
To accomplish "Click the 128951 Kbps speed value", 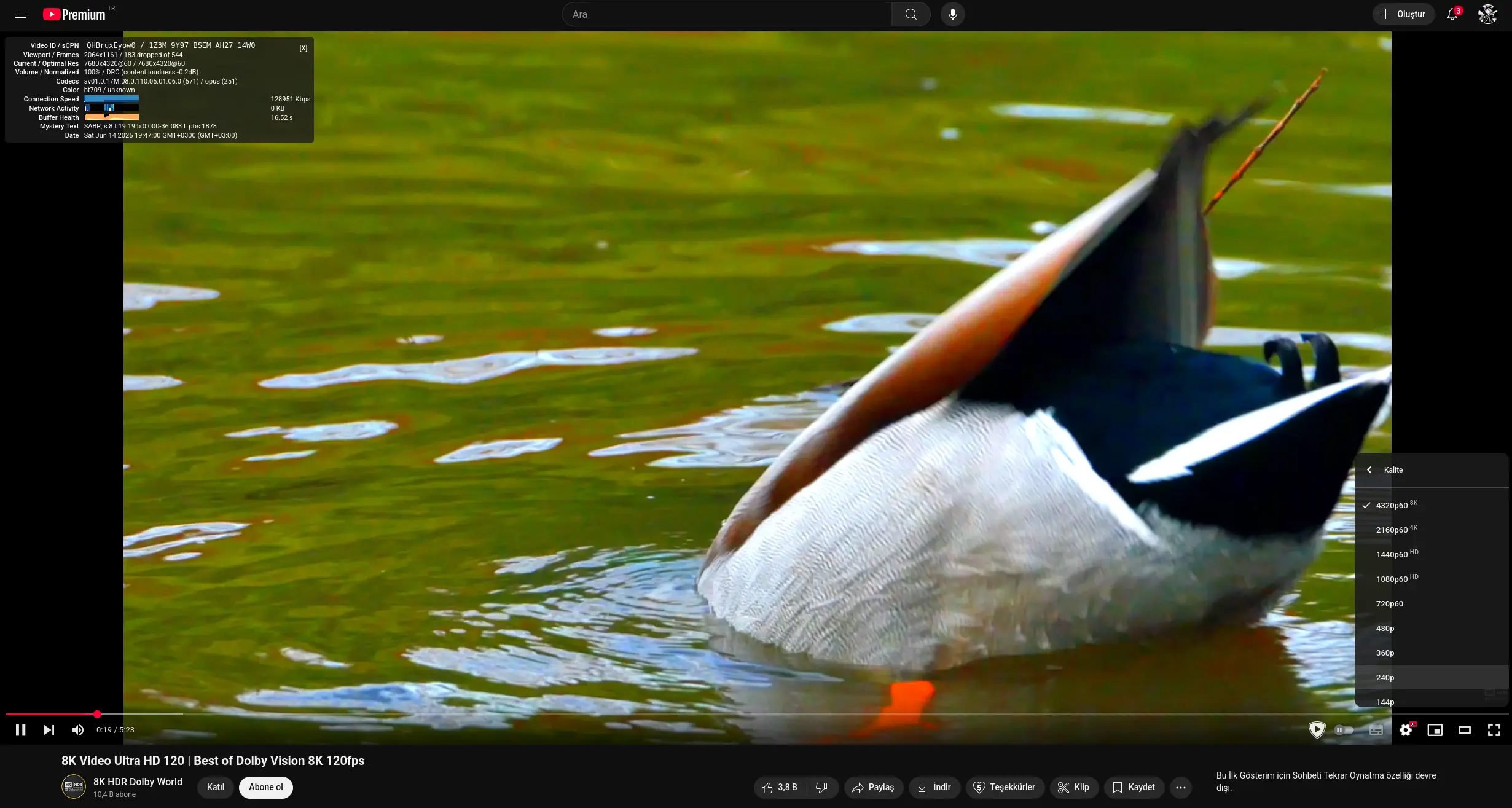I will click(x=291, y=99).
